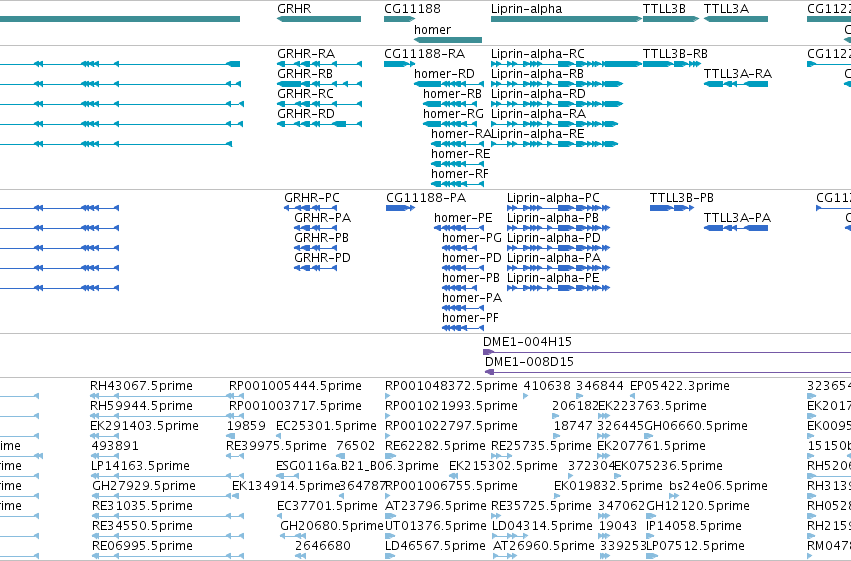Select EST labeled 2646680
The image size is (851, 561).
323,546
